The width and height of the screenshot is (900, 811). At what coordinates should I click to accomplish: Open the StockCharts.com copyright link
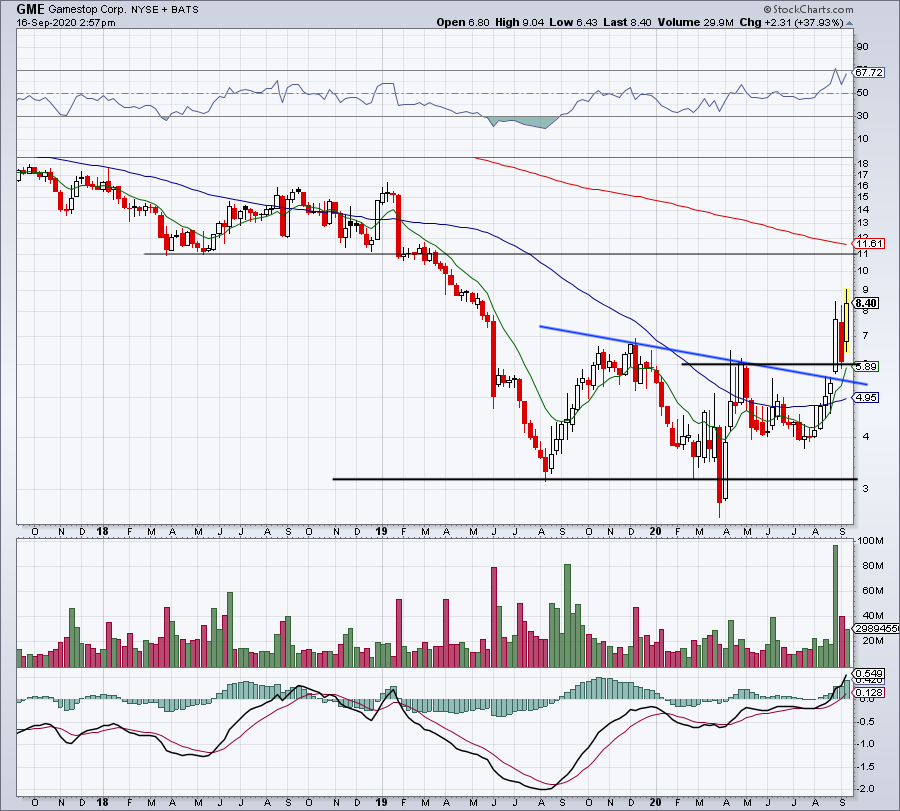pyautogui.click(x=808, y=9)
